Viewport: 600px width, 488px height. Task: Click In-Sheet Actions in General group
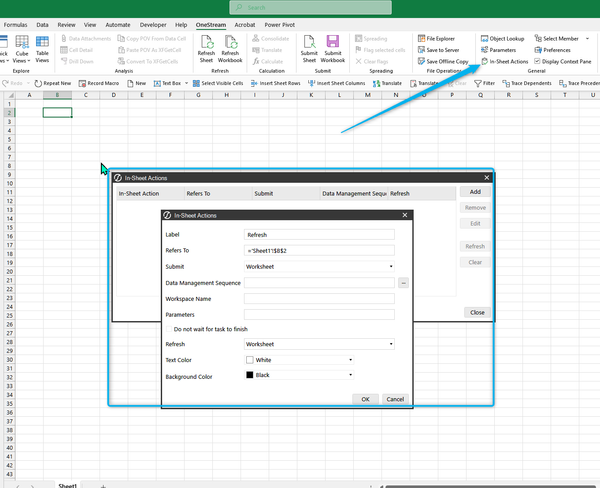point(506,61)
